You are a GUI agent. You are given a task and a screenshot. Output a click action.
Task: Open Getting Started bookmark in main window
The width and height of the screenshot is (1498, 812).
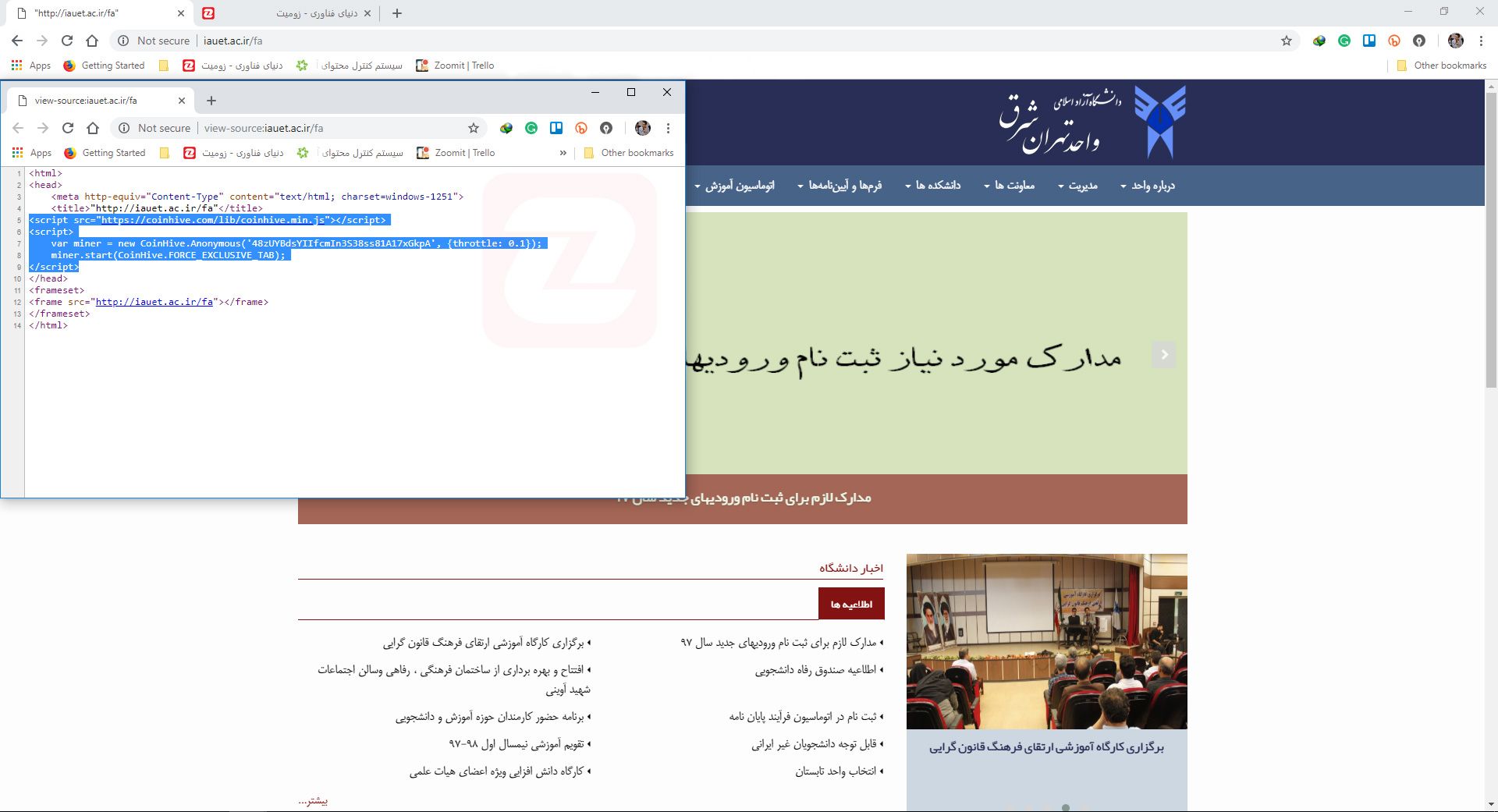tap(104, 66)
